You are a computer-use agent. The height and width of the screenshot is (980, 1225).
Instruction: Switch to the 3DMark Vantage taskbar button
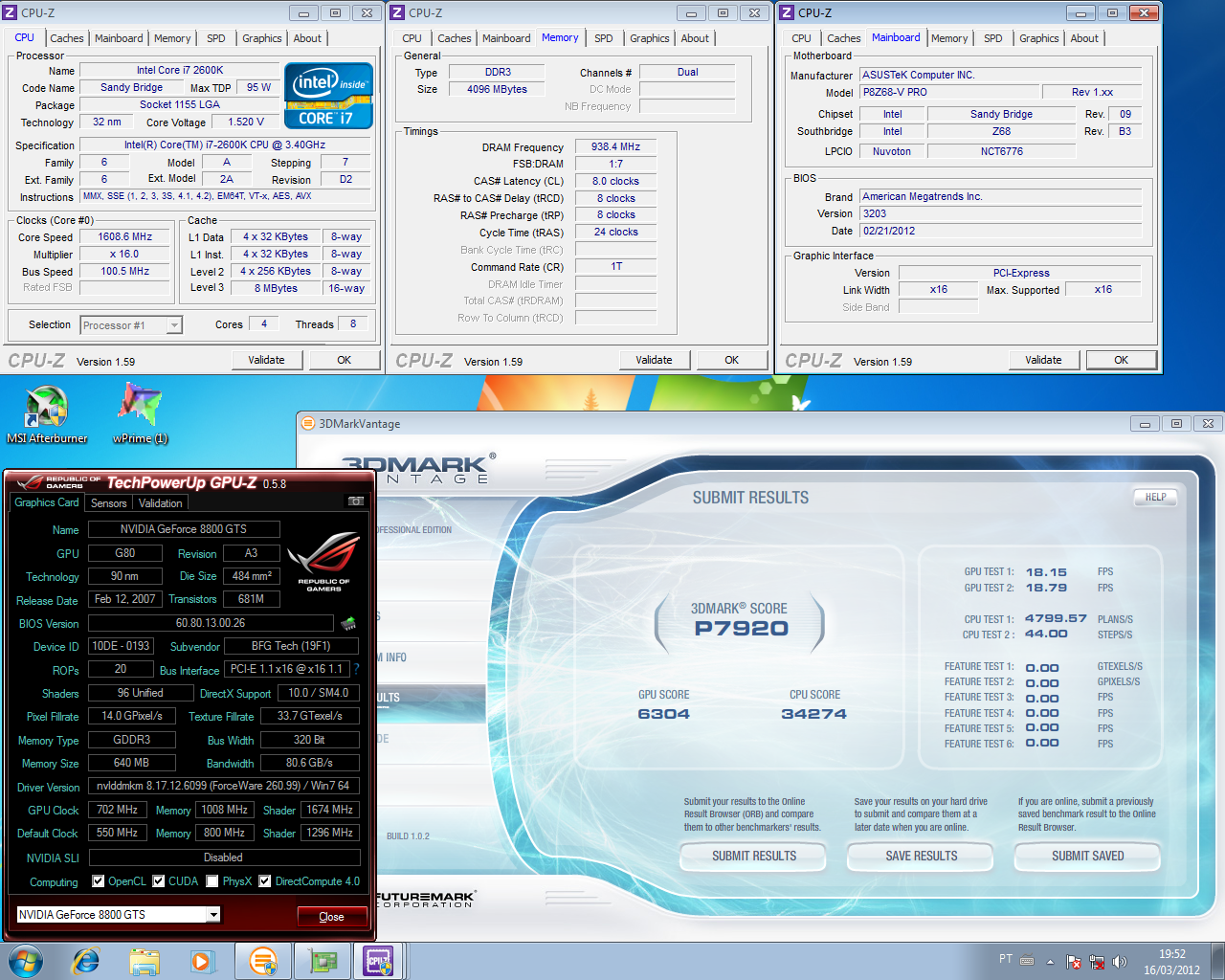pos(263,961)
